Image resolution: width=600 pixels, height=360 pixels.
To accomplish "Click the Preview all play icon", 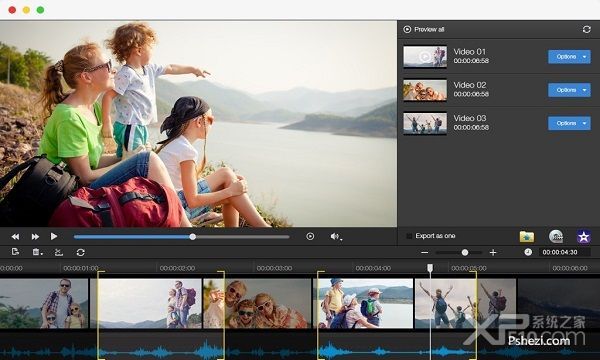I will coord(407,29).
